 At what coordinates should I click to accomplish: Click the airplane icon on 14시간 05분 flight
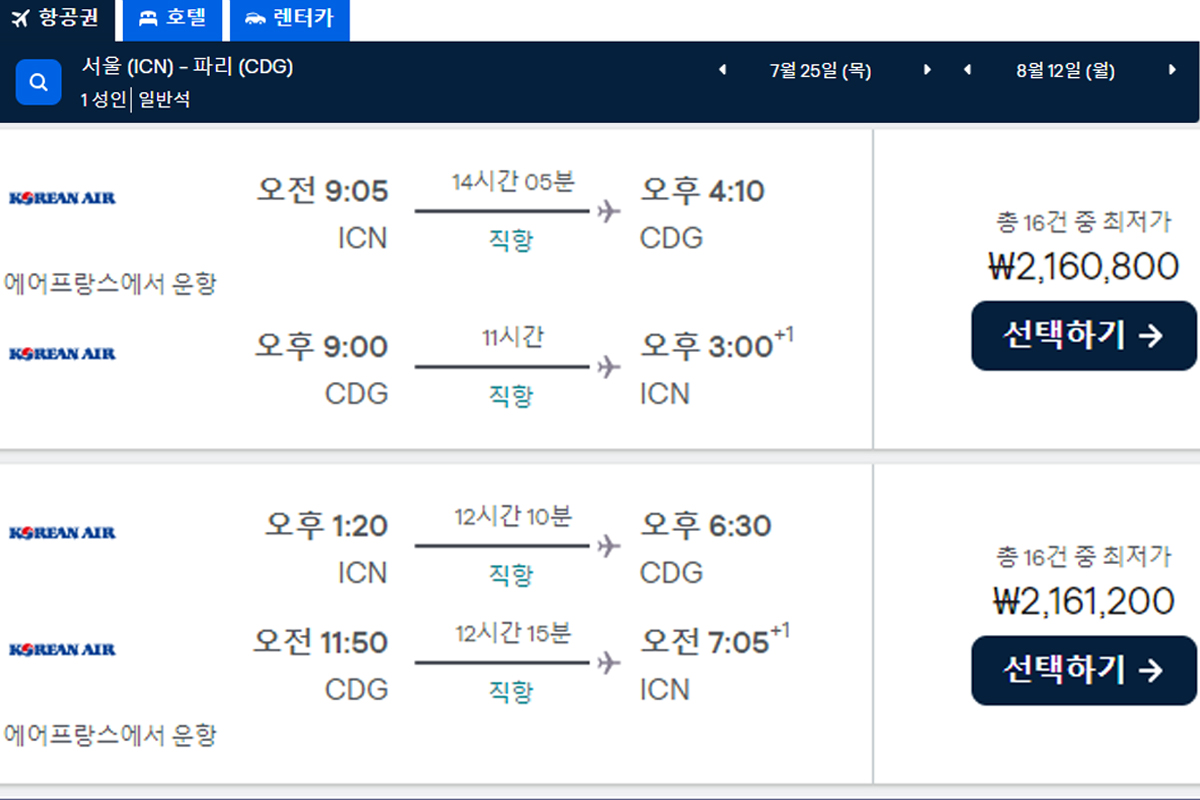tap(608, 211)
